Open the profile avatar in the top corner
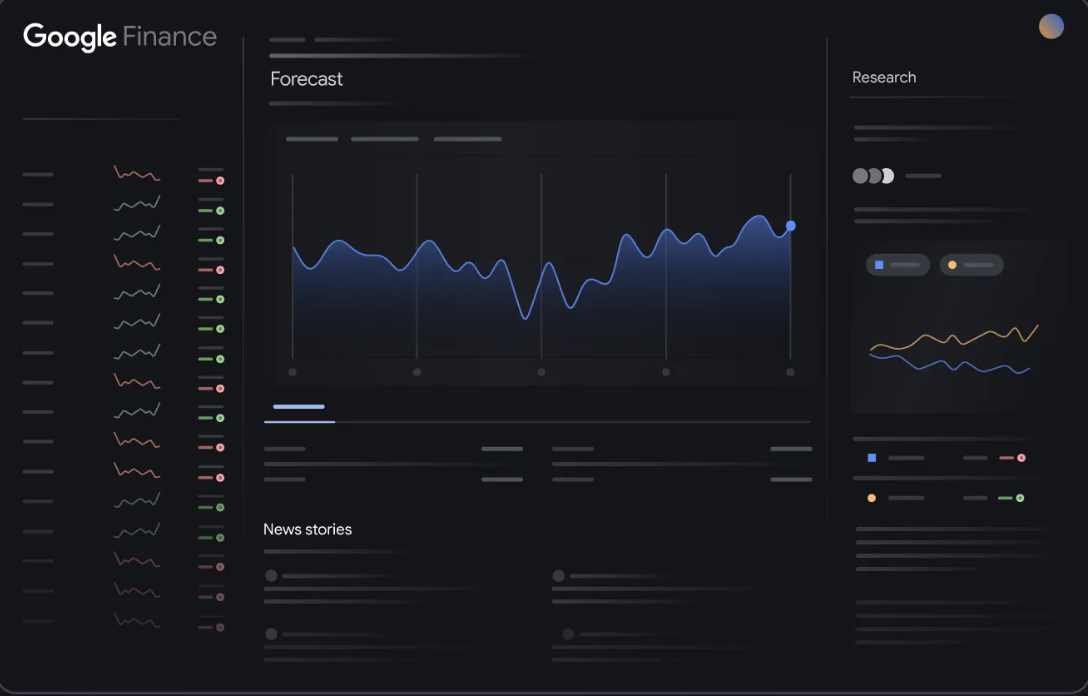This screenshot has height=696, width=1088. coord(1051,26)
